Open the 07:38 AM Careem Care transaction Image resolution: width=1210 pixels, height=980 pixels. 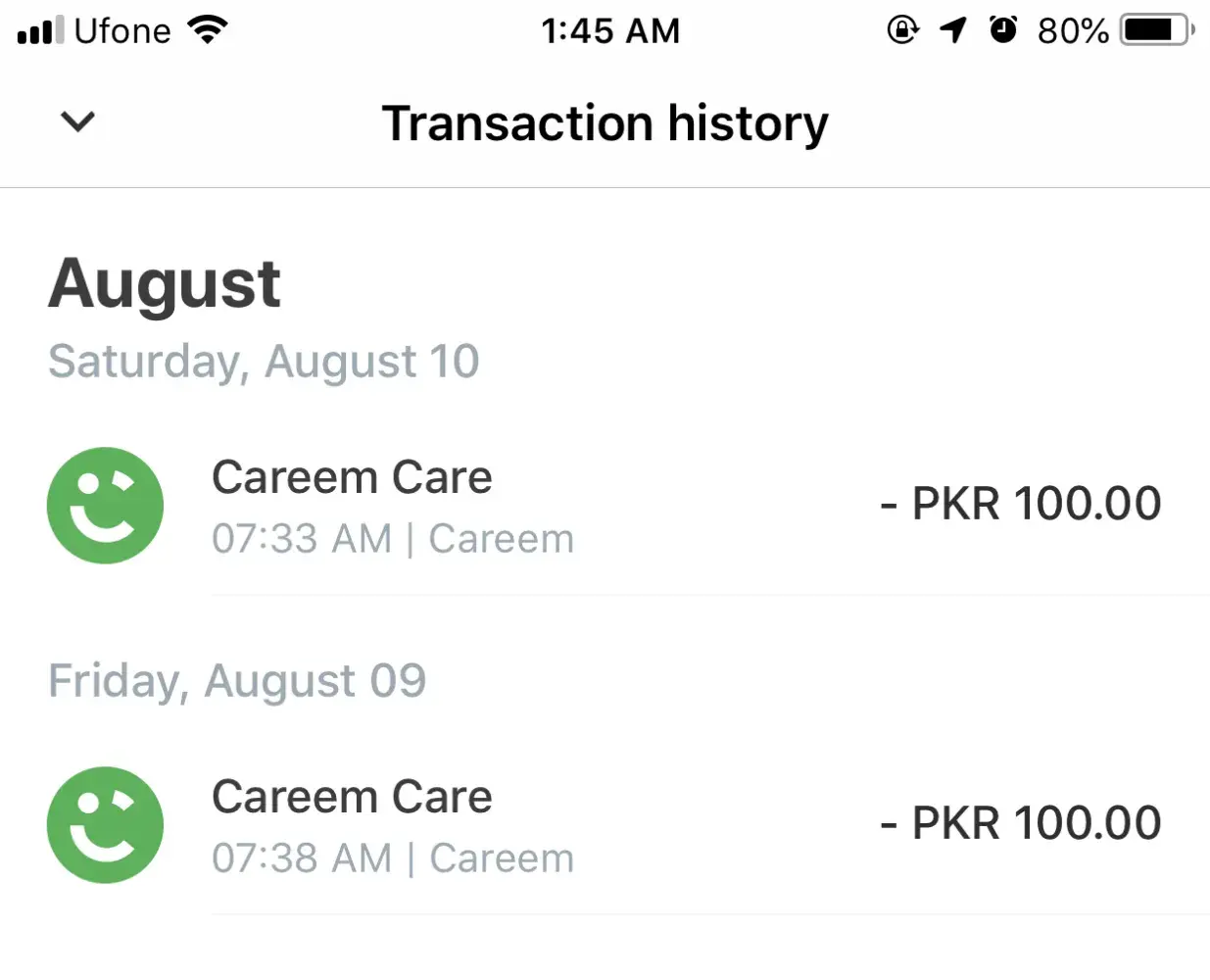click(392, 826)
